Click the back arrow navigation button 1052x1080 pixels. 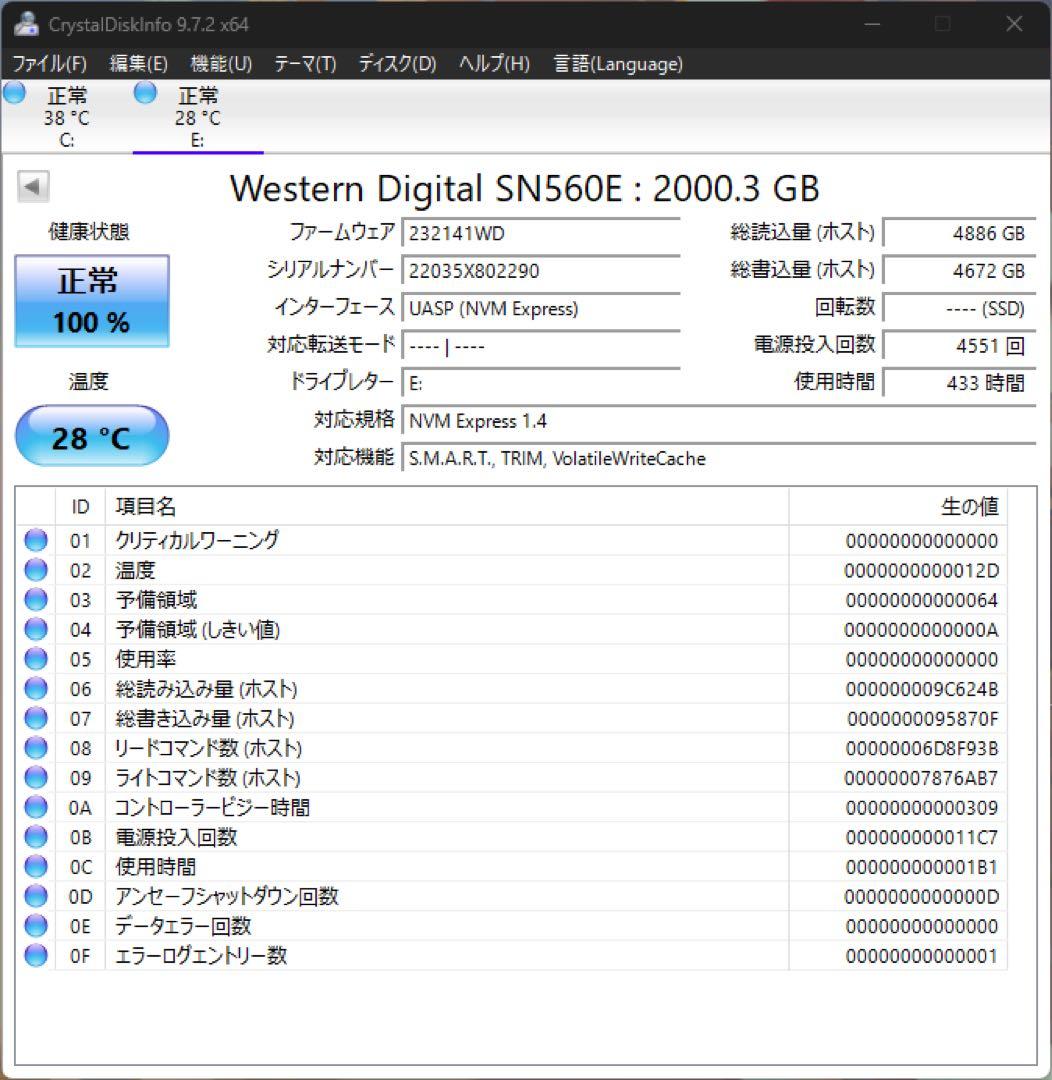tap(34, 186)
